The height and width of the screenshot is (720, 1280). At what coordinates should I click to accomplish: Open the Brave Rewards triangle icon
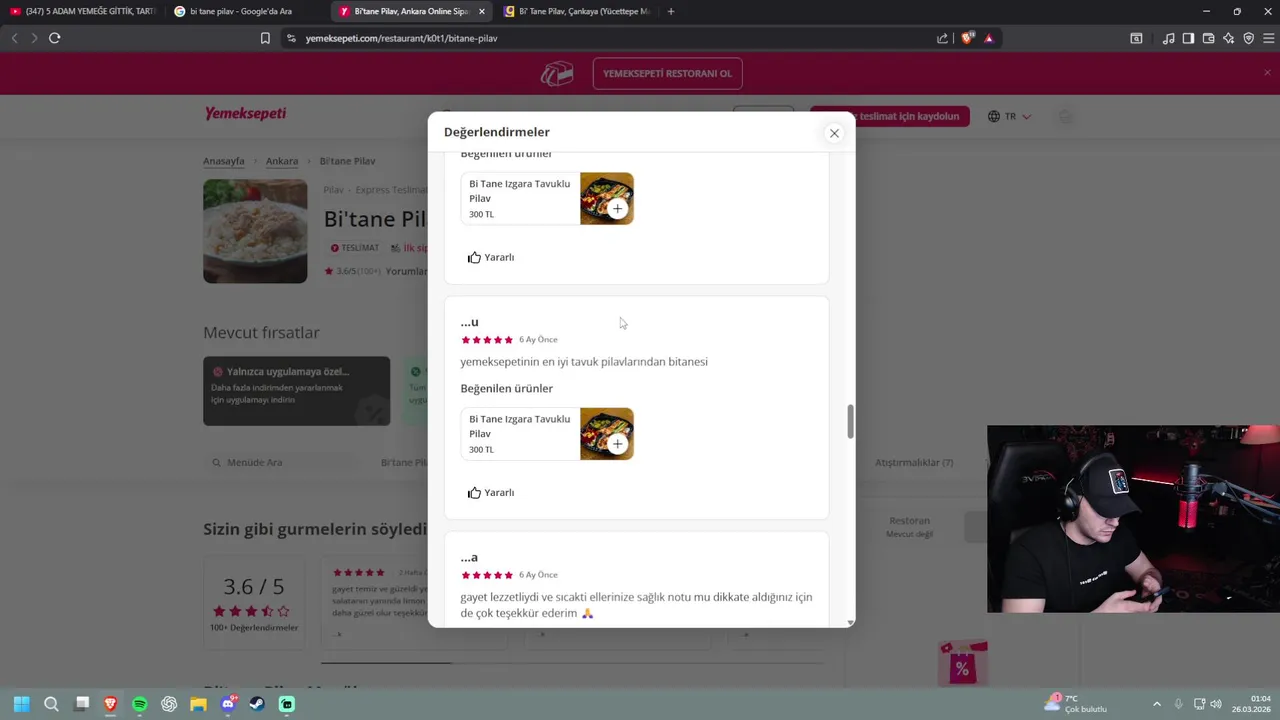pos(989,38)
